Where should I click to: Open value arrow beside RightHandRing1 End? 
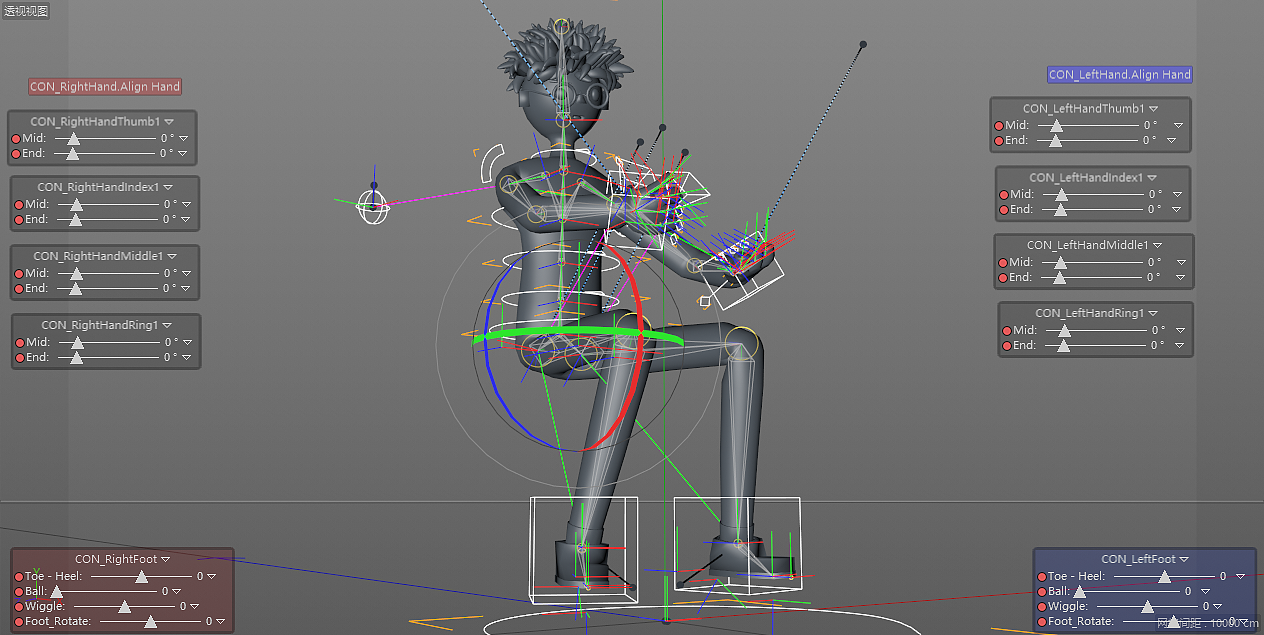pyautogui.click(x=186, y=357)
